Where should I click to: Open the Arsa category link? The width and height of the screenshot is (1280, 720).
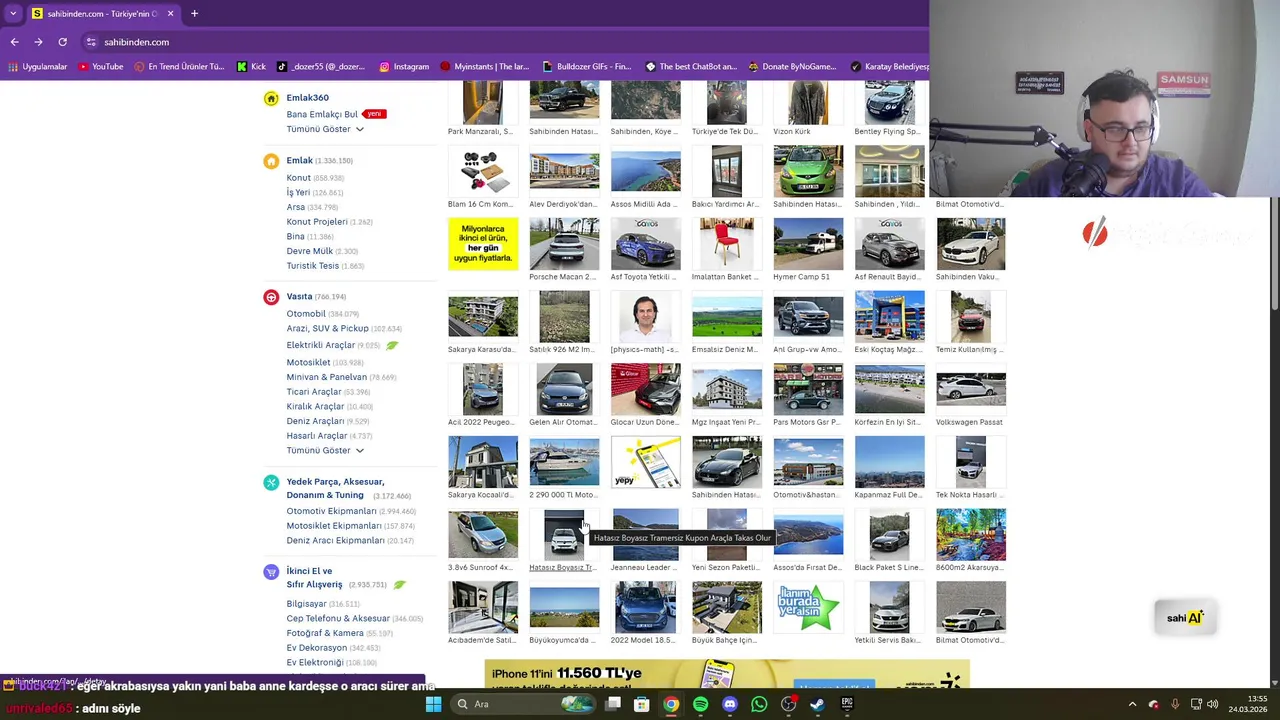tap(295, 207)
